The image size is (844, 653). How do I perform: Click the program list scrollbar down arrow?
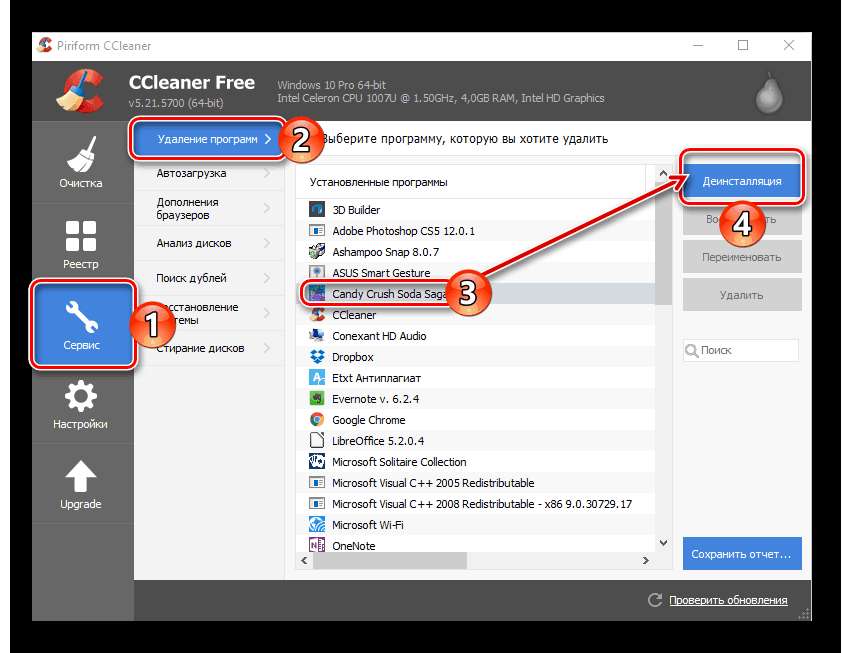(x=663, y=543)
